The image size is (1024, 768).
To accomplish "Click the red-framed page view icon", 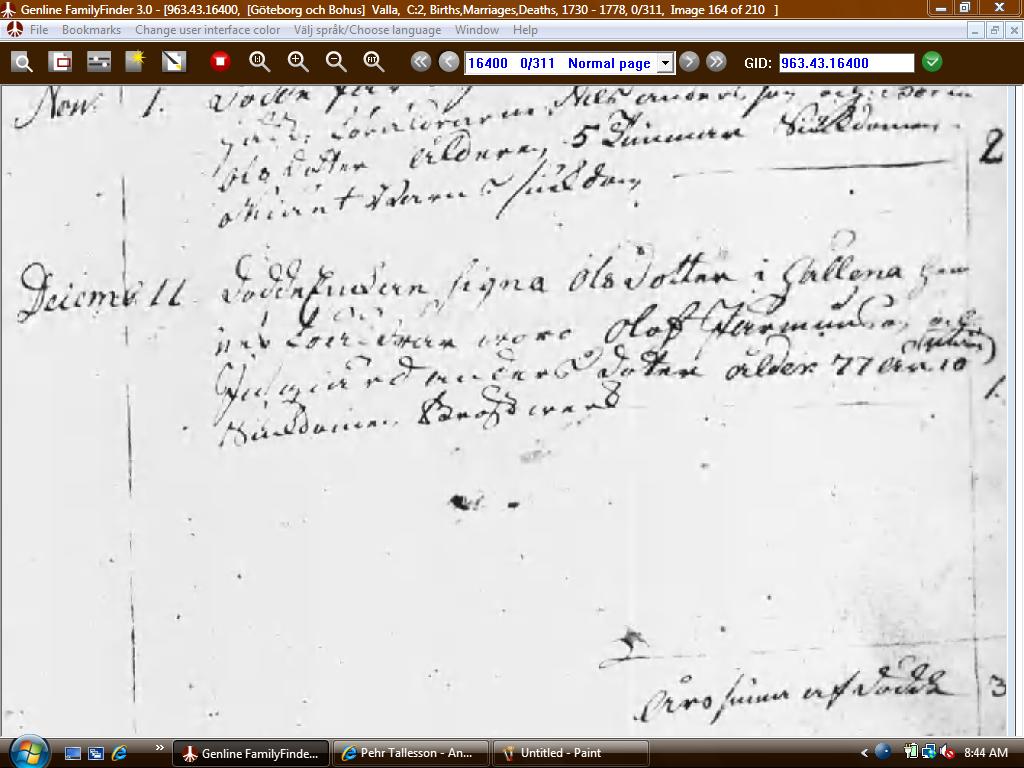I will [60, 63].
